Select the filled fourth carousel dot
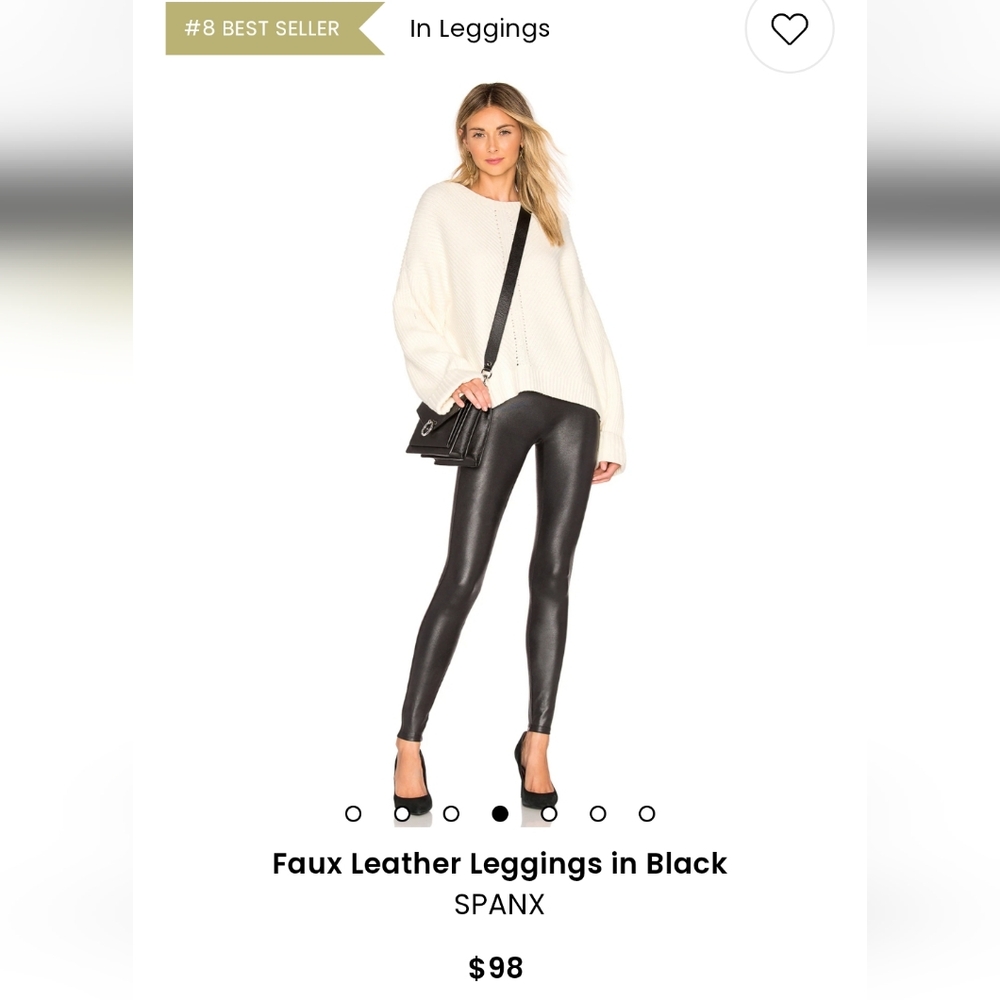1000x1000 pixels. pos(500,814)
